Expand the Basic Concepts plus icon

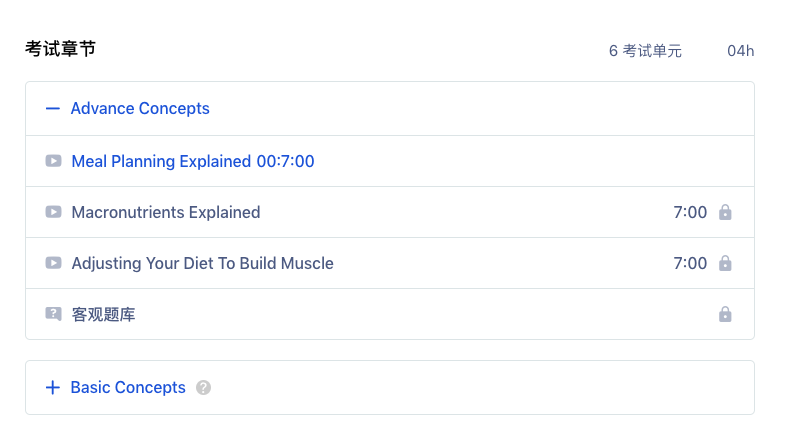pyautogui.click(x=53, y=387)
